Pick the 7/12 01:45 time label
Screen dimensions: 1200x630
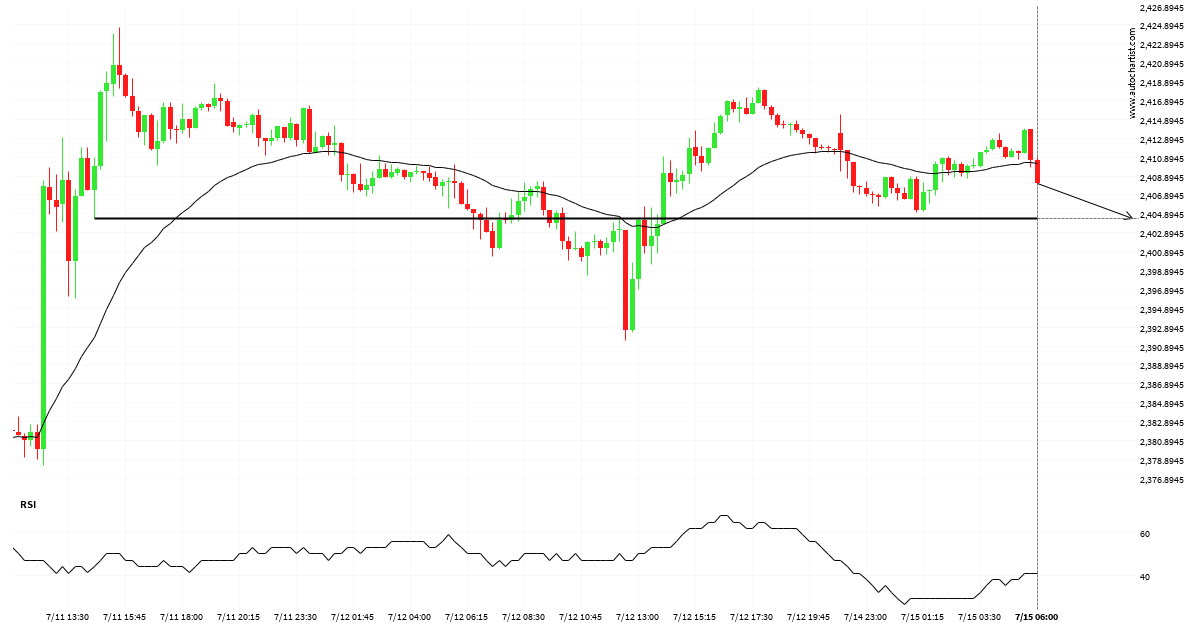click(353, 617)
